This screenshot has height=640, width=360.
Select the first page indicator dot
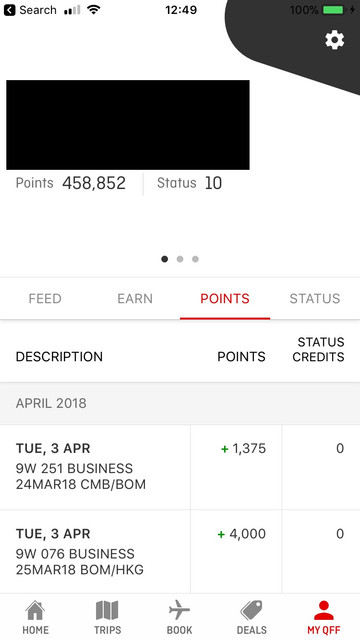tap(164, 259)
